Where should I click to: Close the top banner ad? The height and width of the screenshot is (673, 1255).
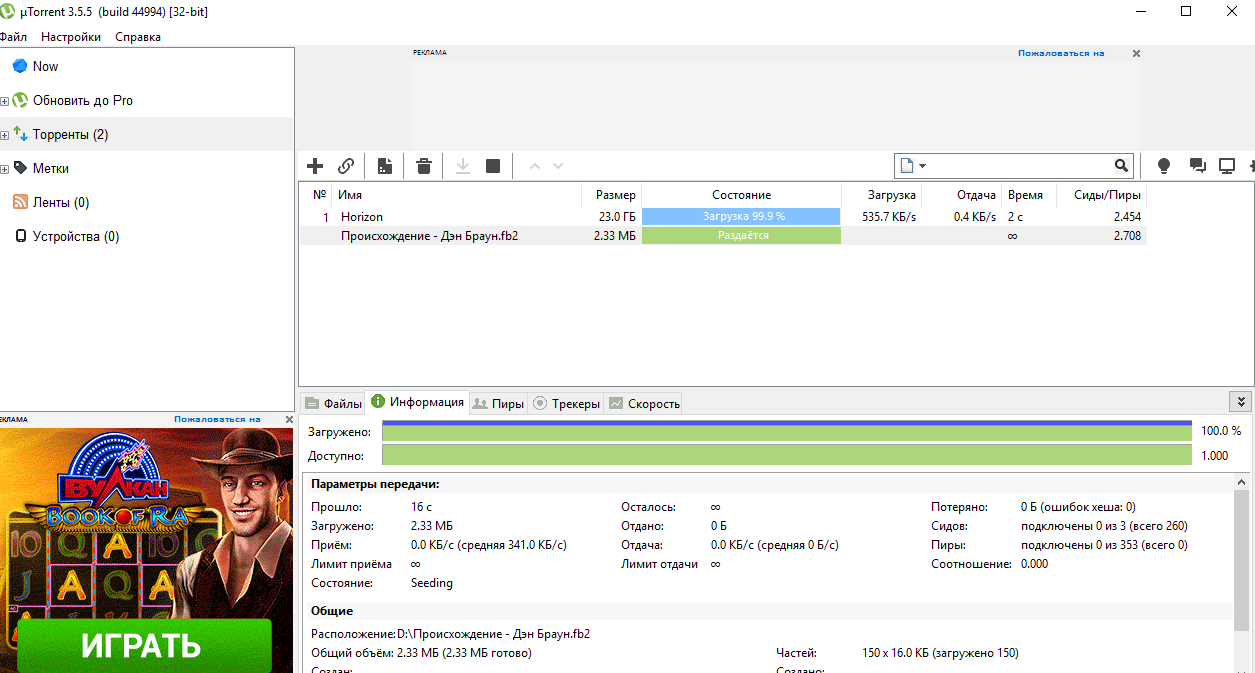tap(1136, 54)
